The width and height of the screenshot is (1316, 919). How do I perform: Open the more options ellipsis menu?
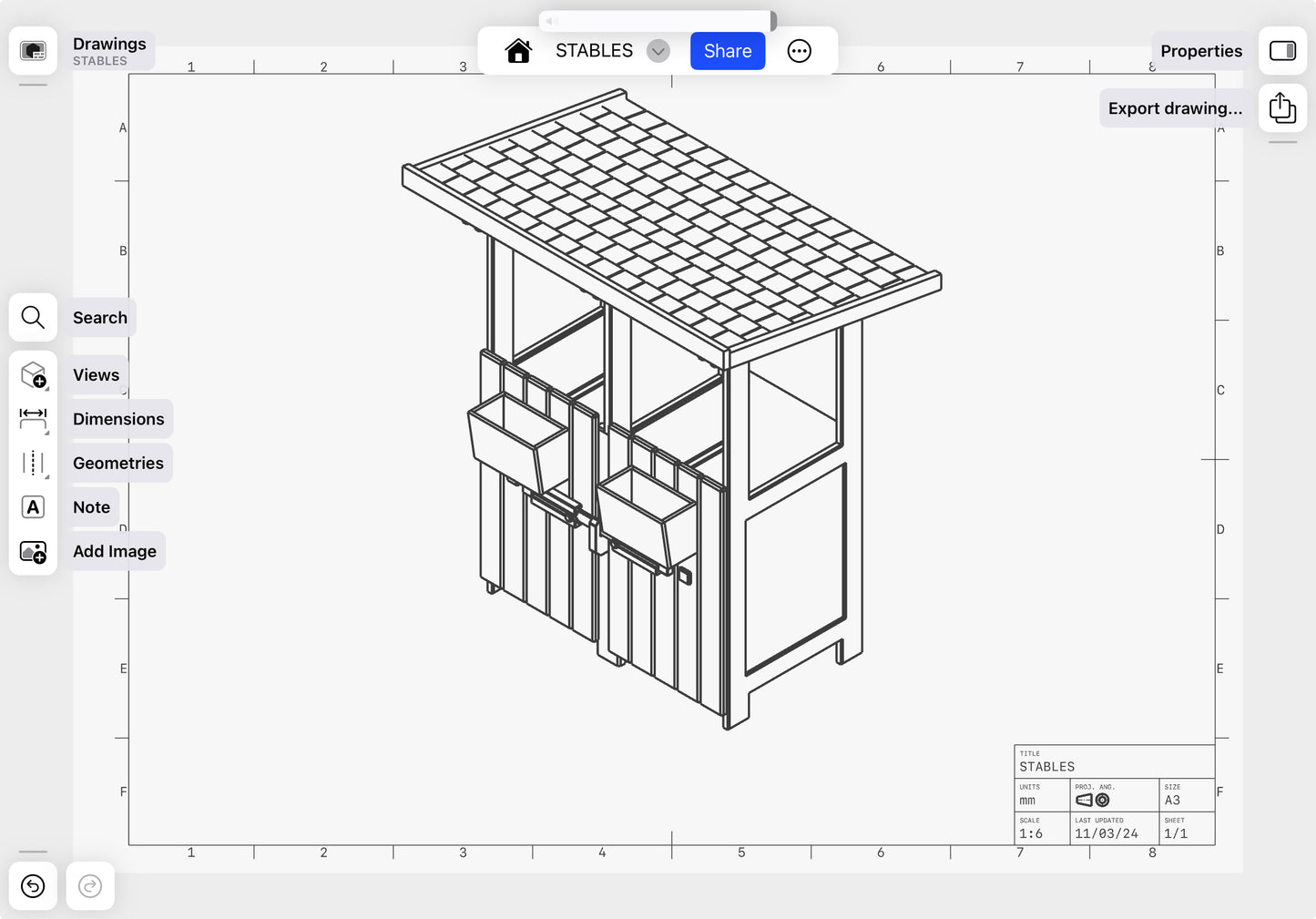pos(799,51)
